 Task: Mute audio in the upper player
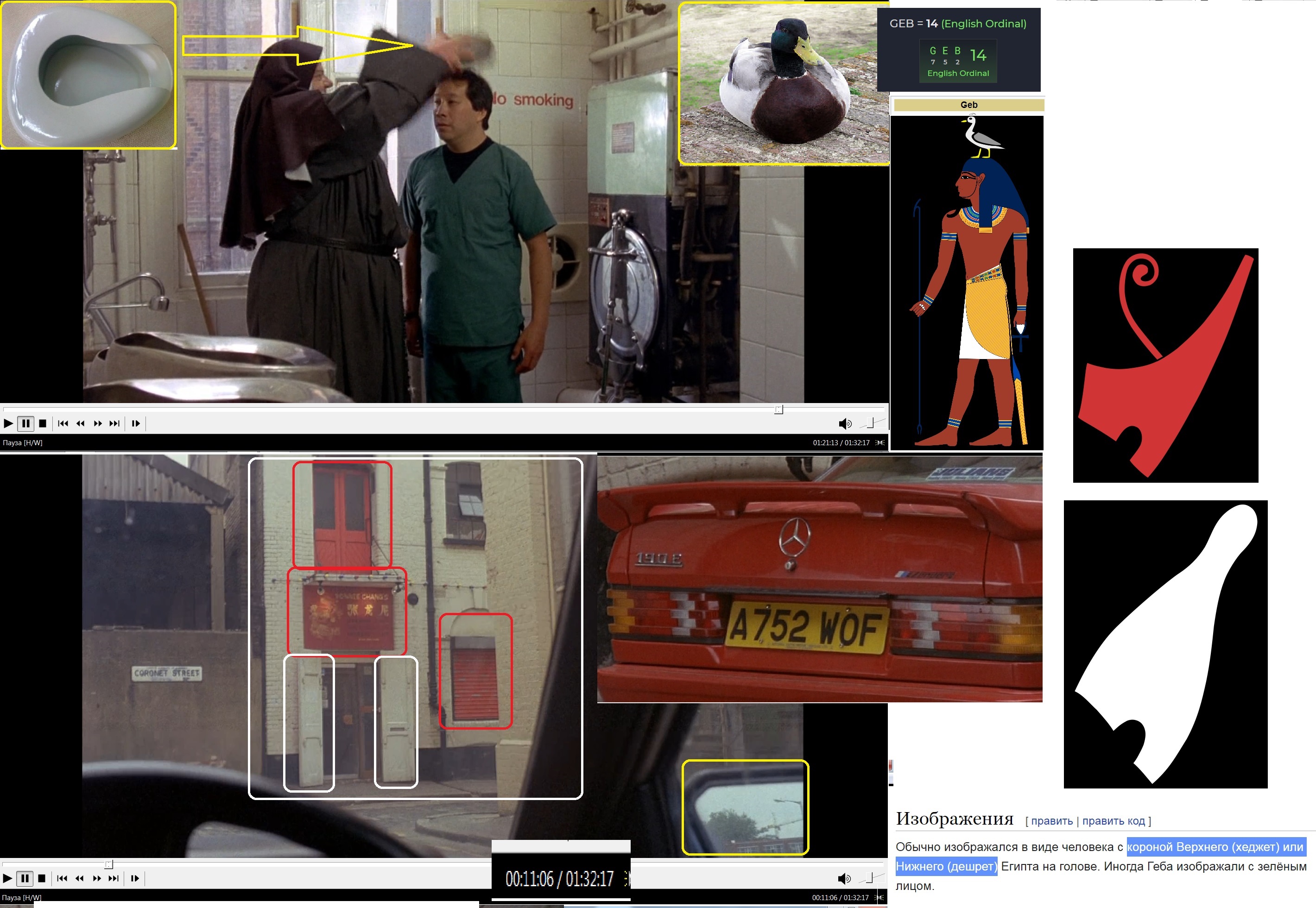(x=845, y=423)
